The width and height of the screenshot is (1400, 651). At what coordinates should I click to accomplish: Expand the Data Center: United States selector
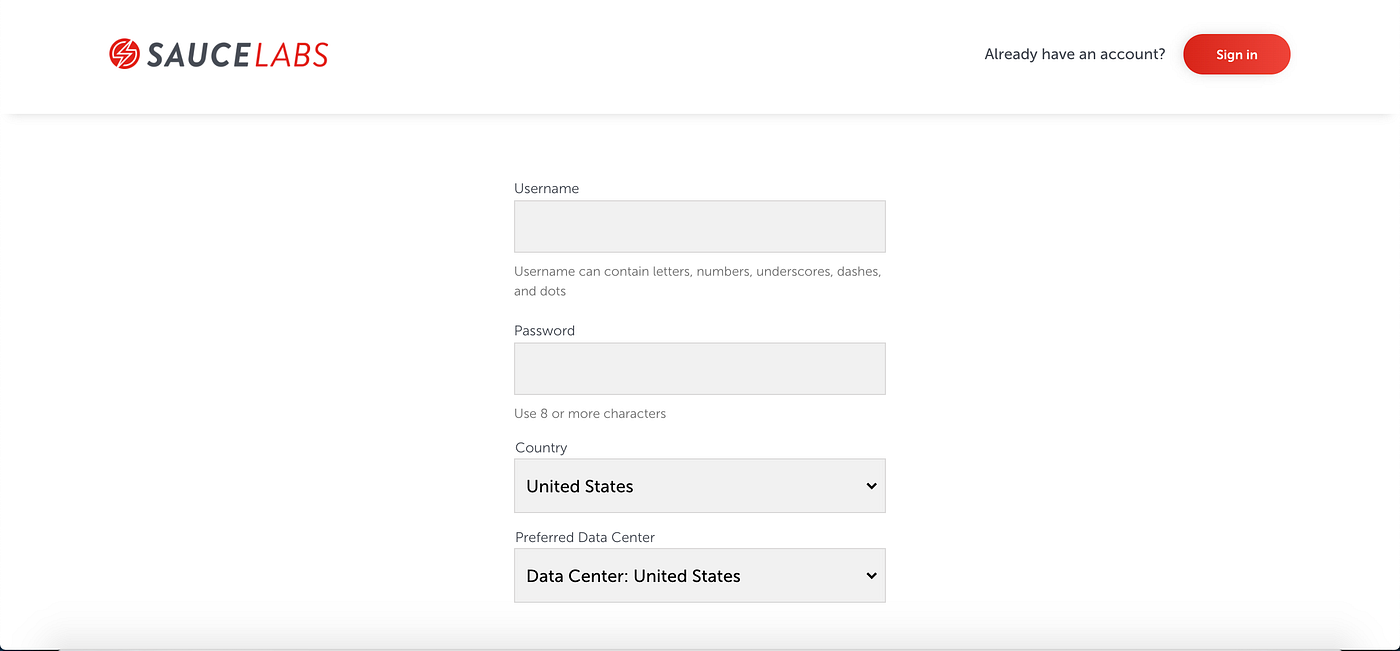[x=699, y=576]
